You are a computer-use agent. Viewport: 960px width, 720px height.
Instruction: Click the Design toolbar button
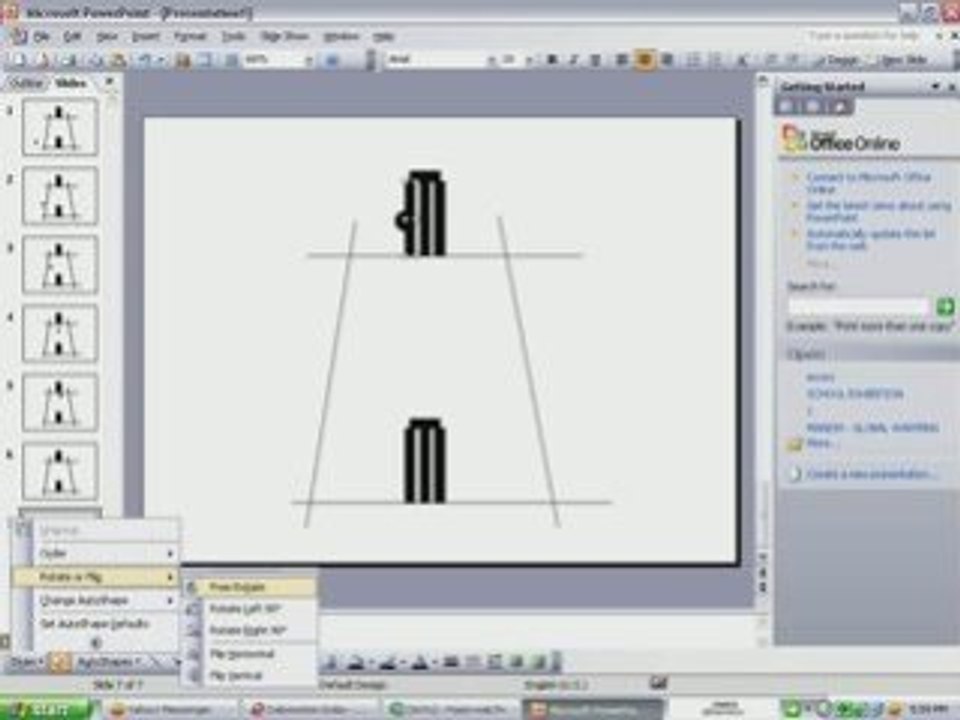coord(836,60)
